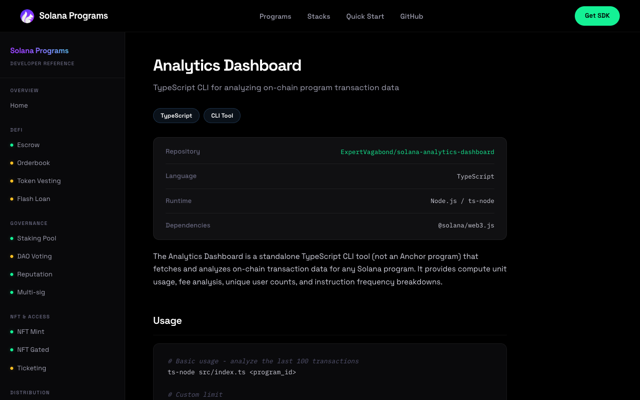The height and width of the screenshot is (400, 640).
Task: Click the status dot beside NFT Gated
Action: point(11,350)
